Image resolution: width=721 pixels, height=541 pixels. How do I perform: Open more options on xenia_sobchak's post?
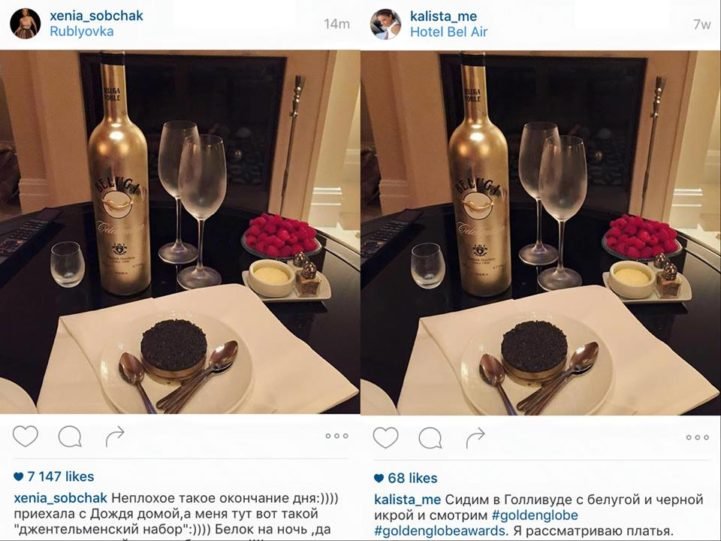[337, 436]
